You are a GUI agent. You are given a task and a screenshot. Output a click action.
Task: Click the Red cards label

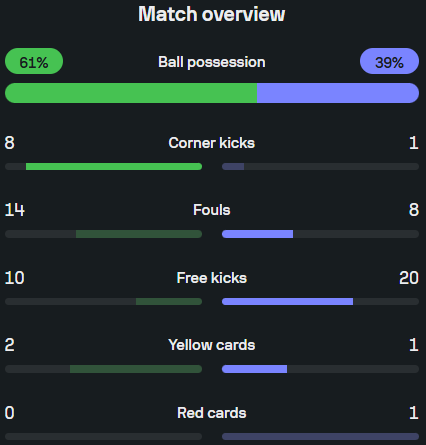212,413
